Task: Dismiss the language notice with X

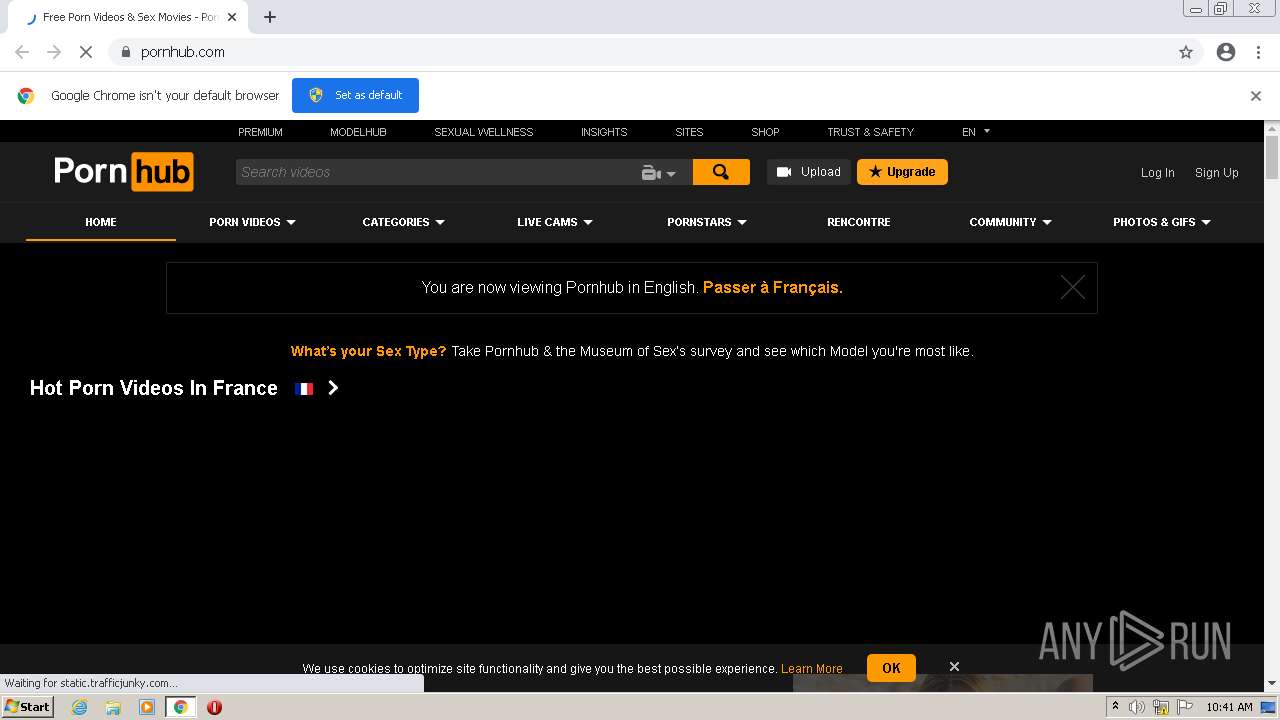Action: (x=1073, y=288)
